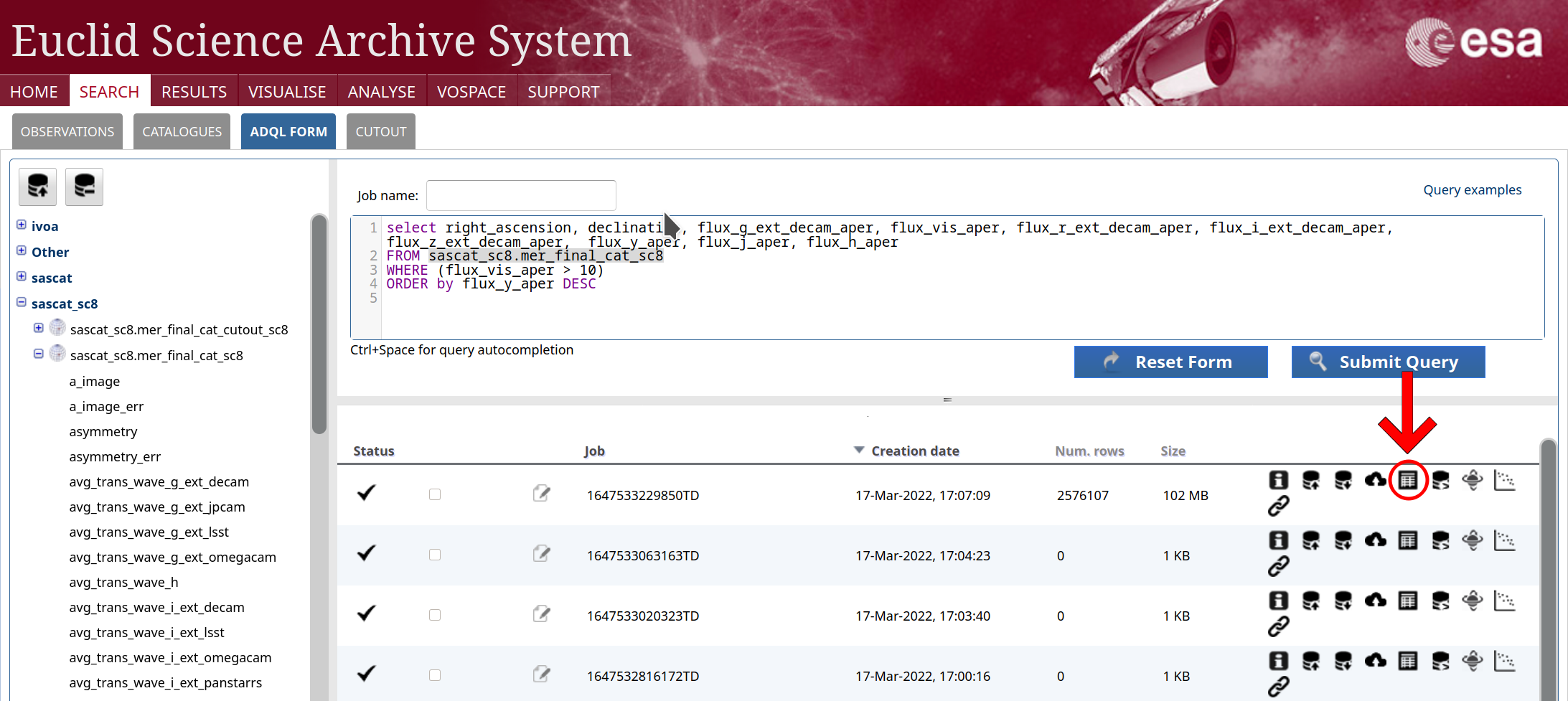Click the upload table database icon in sidebar
The width and height of the screenshot is (1568, 701).
point(38,187)
